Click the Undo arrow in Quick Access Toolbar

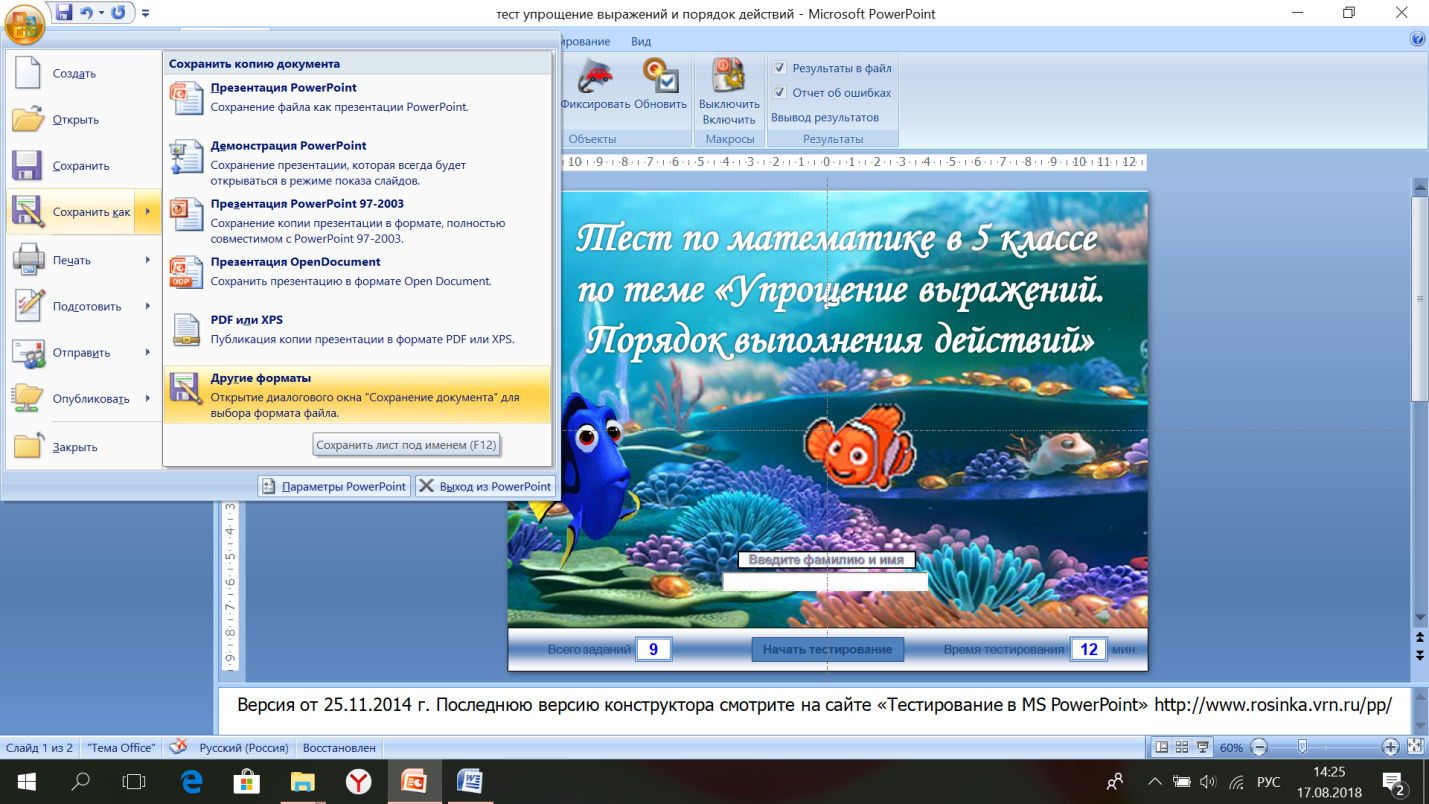pyautogui.click(x=87, y=13)
